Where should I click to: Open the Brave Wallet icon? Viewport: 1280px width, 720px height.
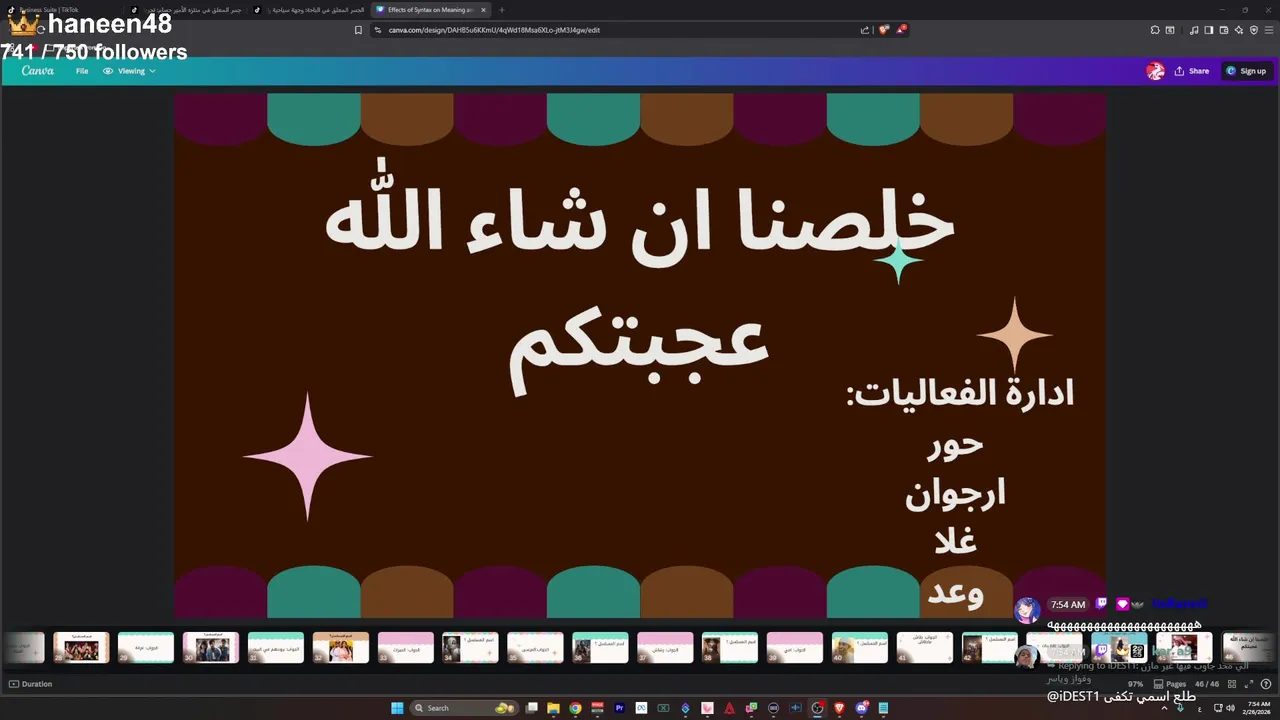pyautogui.click(x=1224, y=30)
